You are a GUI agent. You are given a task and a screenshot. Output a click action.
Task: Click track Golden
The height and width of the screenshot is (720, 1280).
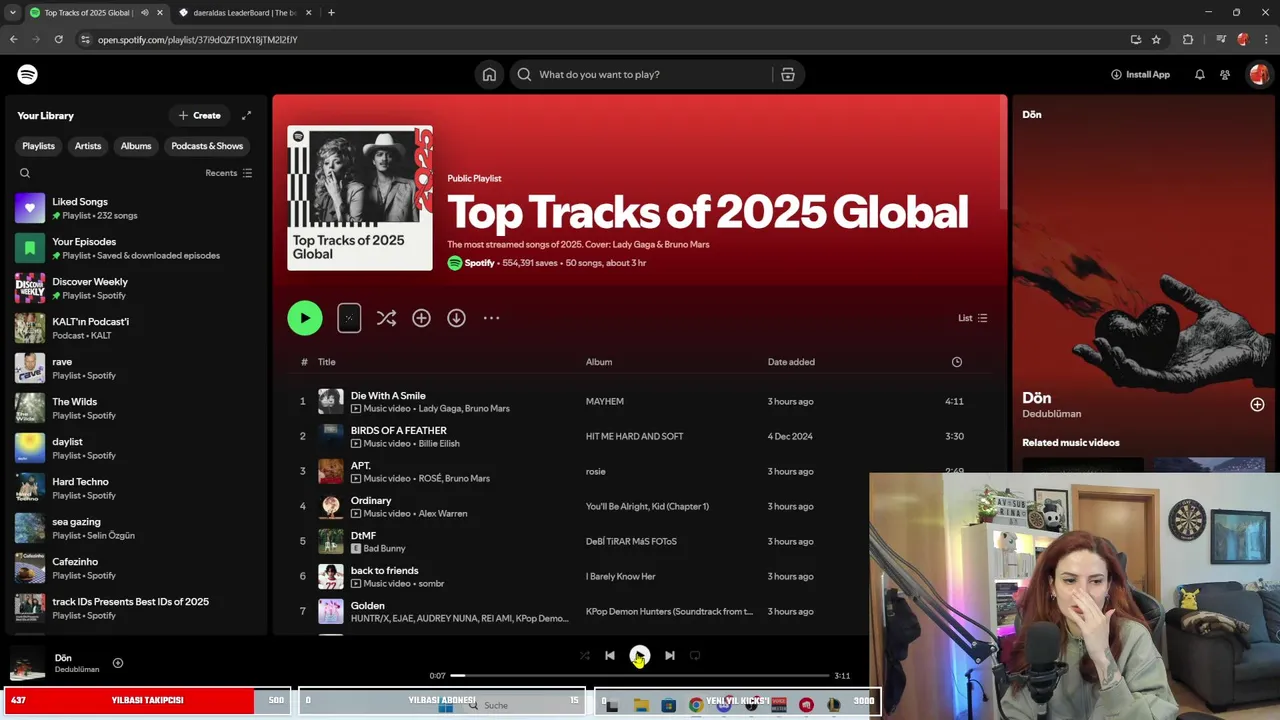[368, 606]
